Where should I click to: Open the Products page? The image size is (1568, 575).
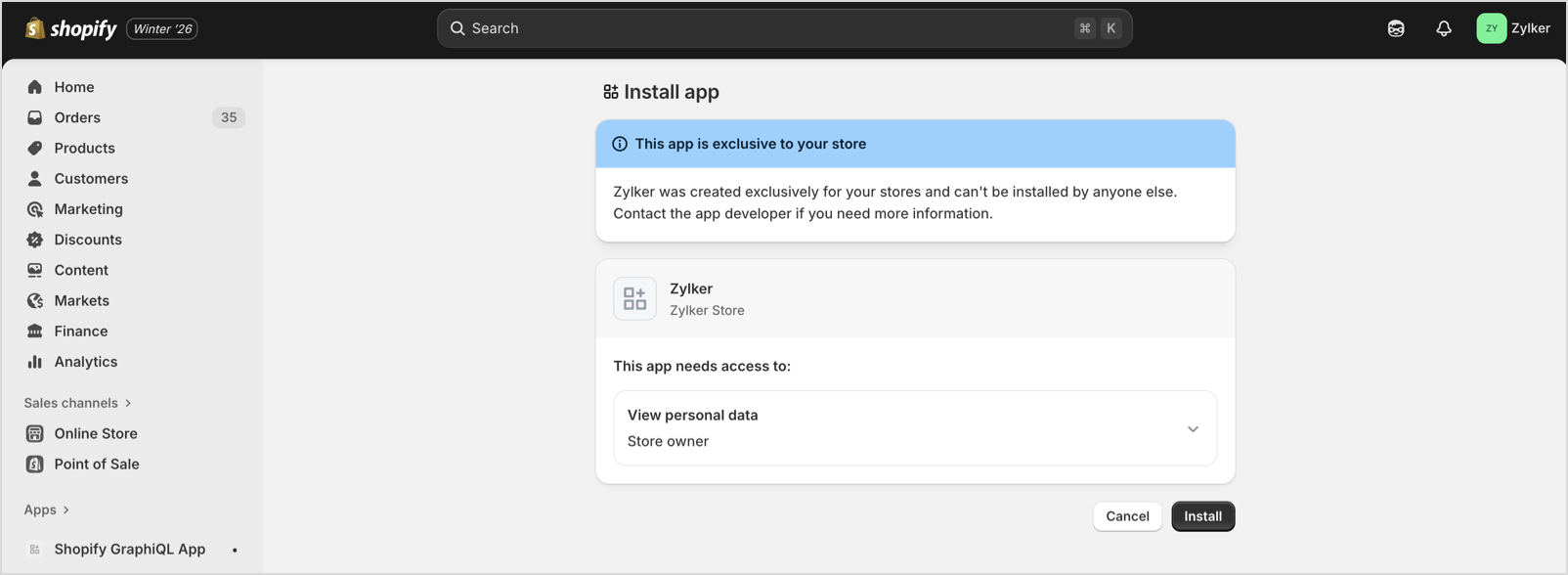84,149
